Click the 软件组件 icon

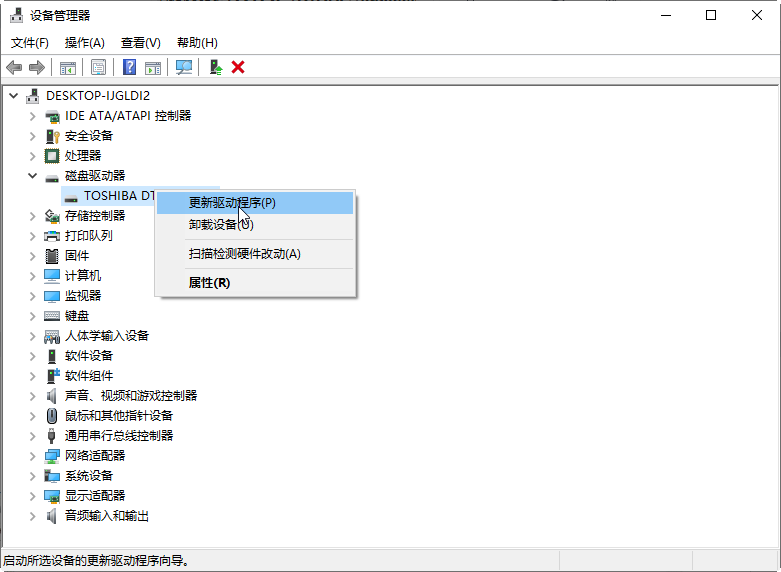52,376
